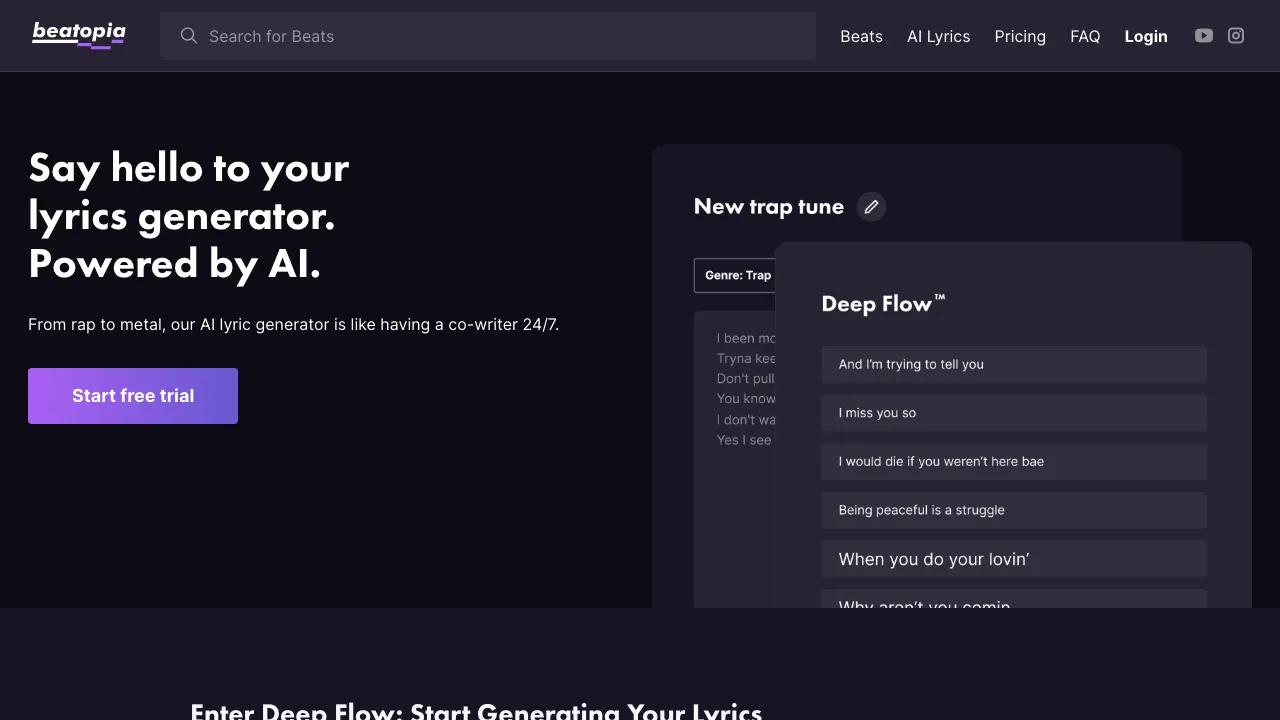This screenshot has width=1280, height=720.
Task: Pick "Being peaceful is a struggle" line
Action: point(1014,510)
